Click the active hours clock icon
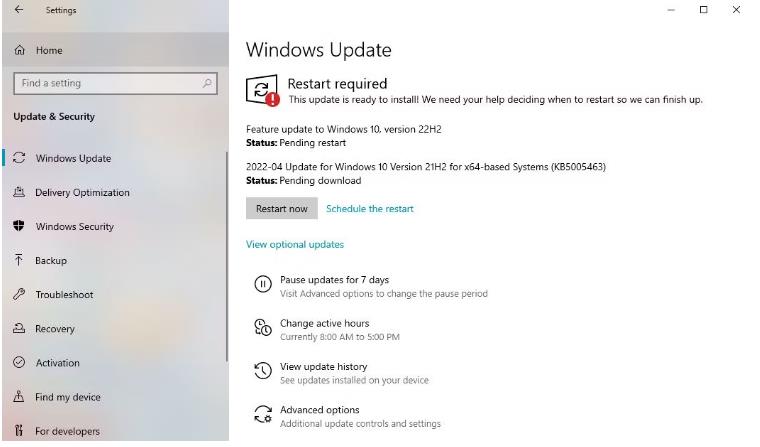The height and width of the screenshot is (447, 760). (263, 327)
